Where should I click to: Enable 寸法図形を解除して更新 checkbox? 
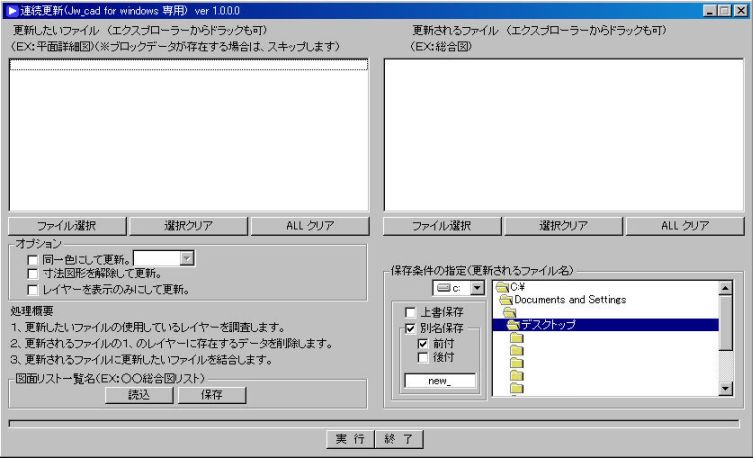coord(34,275)
